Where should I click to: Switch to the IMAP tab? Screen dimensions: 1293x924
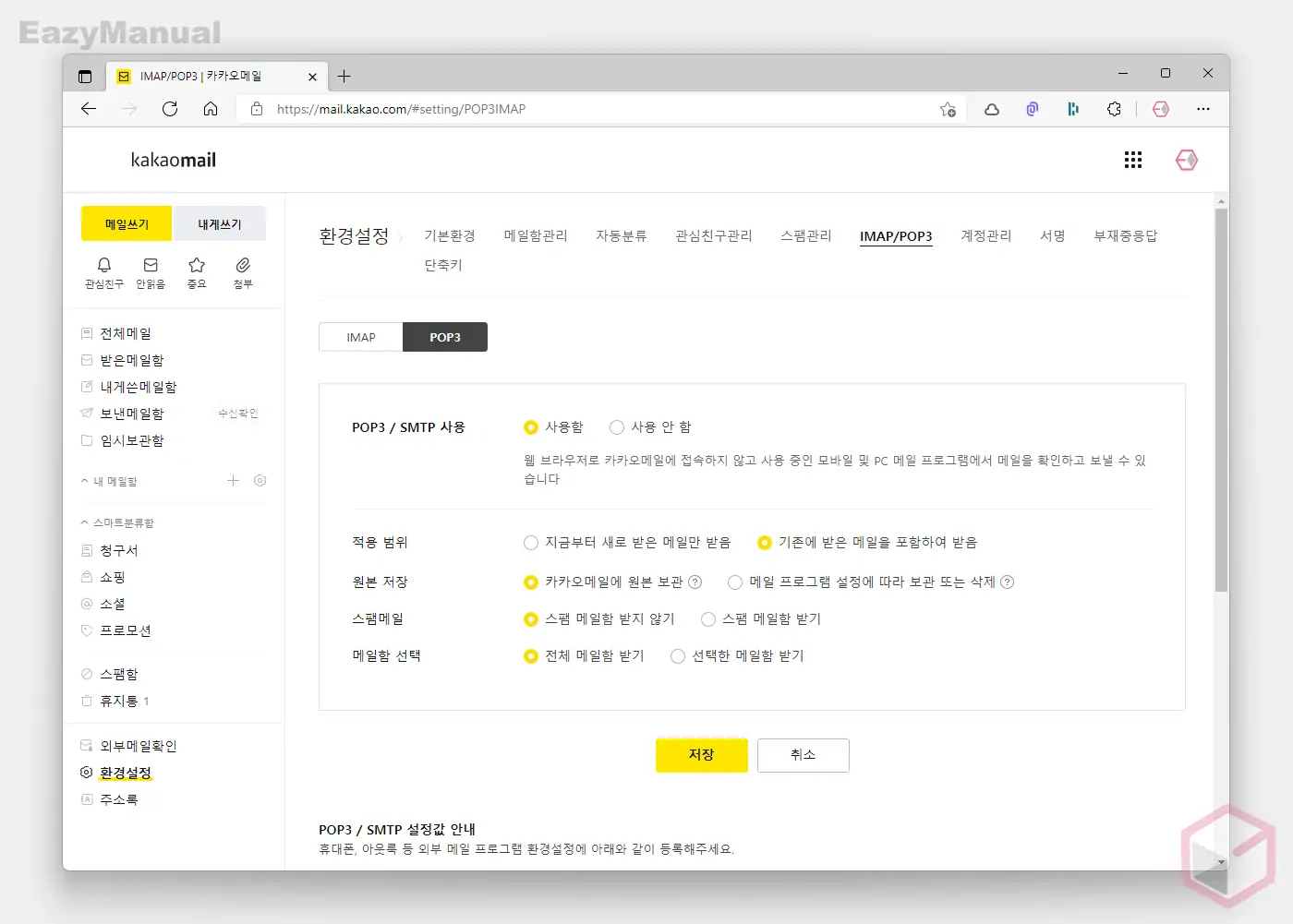click(361, 337)
